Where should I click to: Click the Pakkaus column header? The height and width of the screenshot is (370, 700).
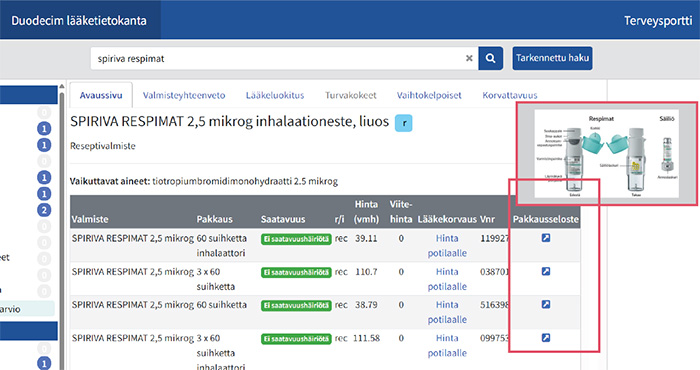coord(214,219)
